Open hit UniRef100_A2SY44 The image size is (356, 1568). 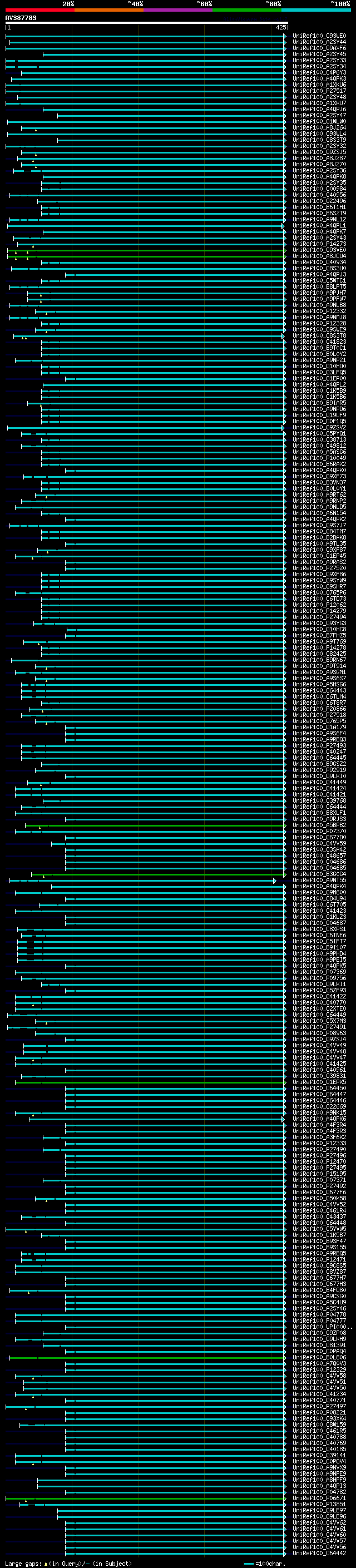[319, 42]
